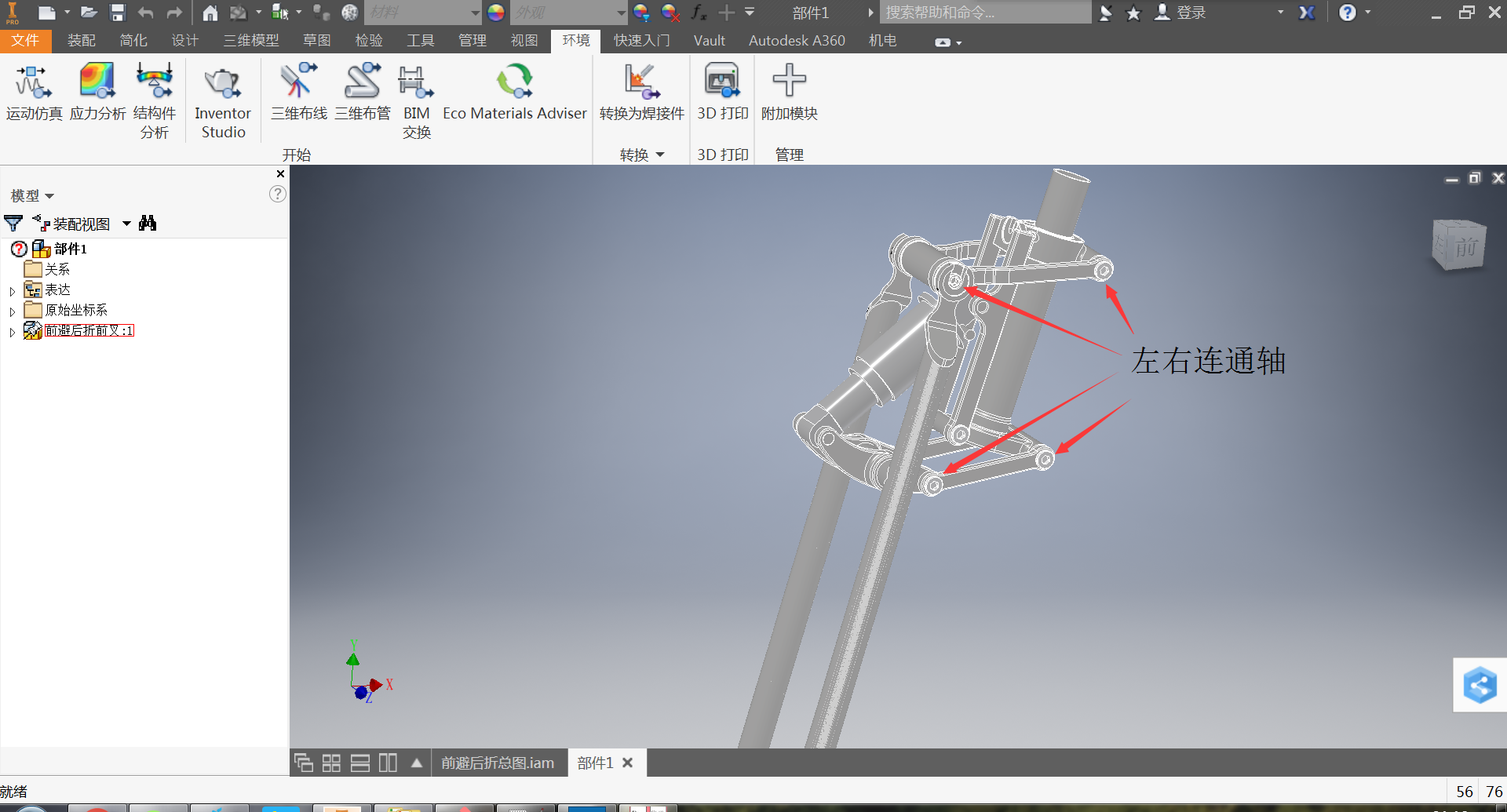
Task: Redo the last action
Action: click(173, 13)
